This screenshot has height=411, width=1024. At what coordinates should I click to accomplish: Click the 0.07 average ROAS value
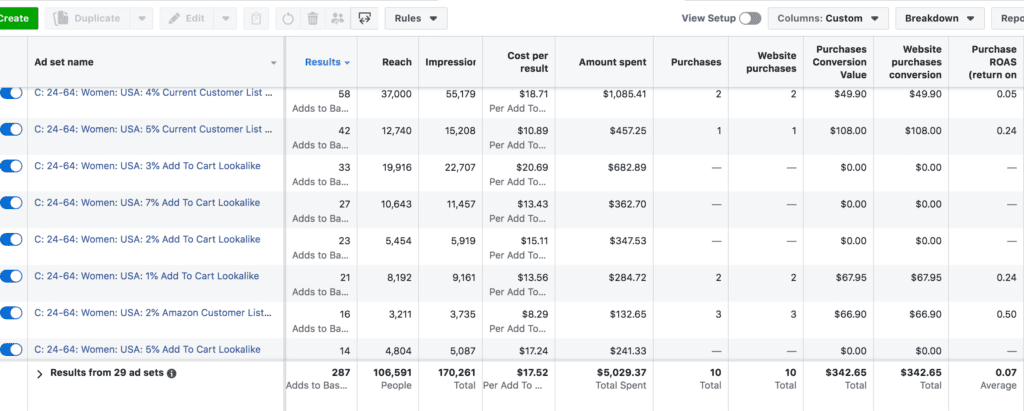pos(1007,372)
